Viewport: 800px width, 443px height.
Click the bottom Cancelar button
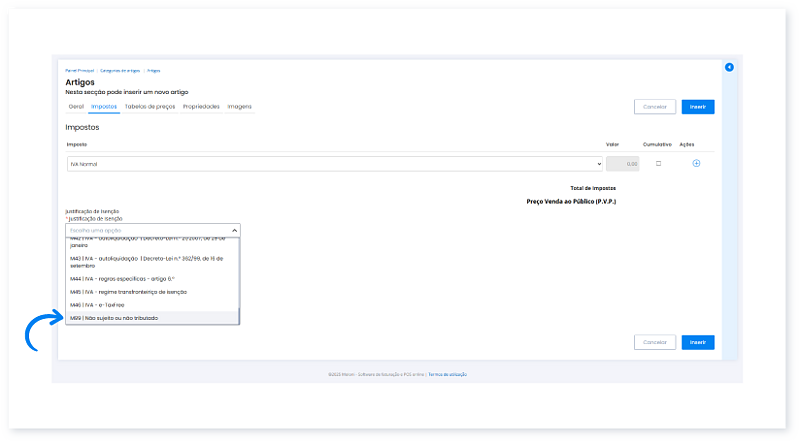click(x=654, y=342)
